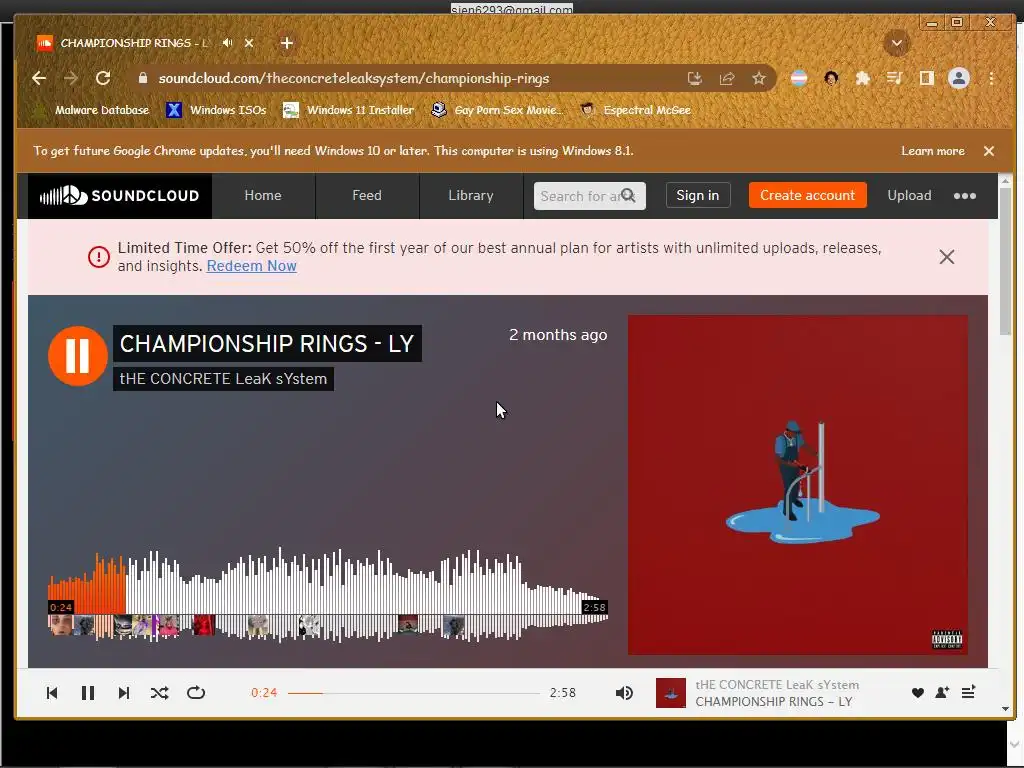Screen dimensions: 1024x768
Task: Toggle shuffle in the player bar
Action: tap(159, 693)
